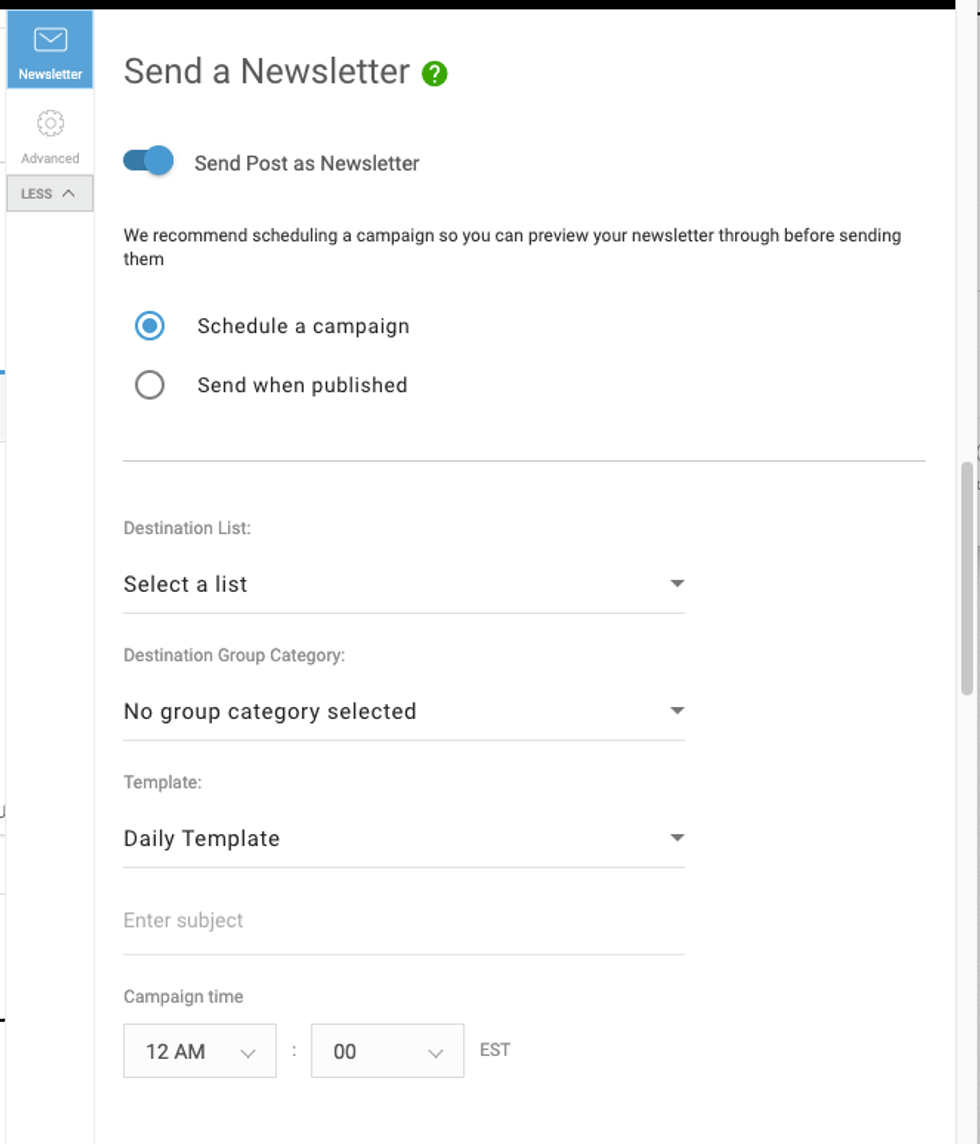Viewport: 980px width, 1144px height.
Task: Choose the Send when published radio option
Action: [150, 385]
